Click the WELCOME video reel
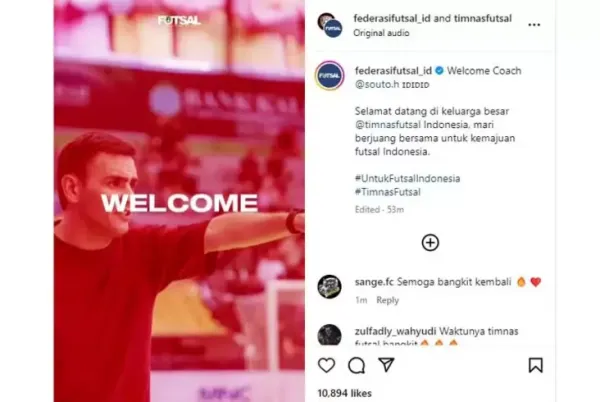This screenshot has width=600, height=402. click(179, 201)
